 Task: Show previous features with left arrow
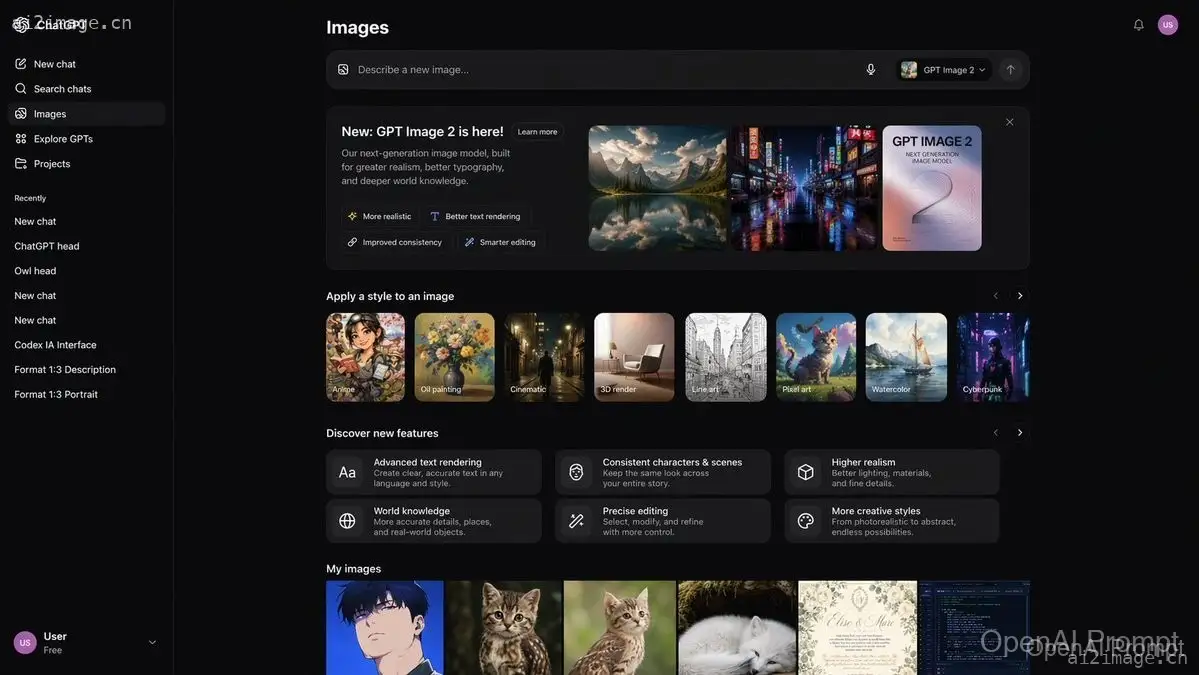(996, 433)
